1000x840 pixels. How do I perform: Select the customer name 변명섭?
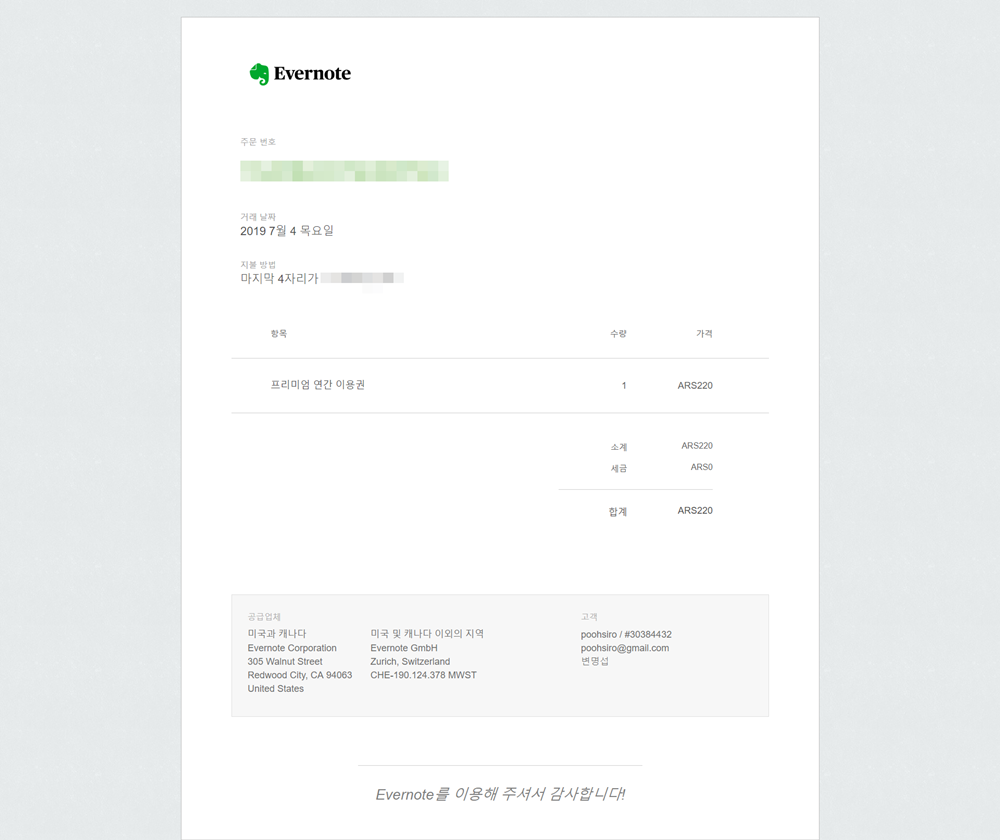(x=594, y=661)
